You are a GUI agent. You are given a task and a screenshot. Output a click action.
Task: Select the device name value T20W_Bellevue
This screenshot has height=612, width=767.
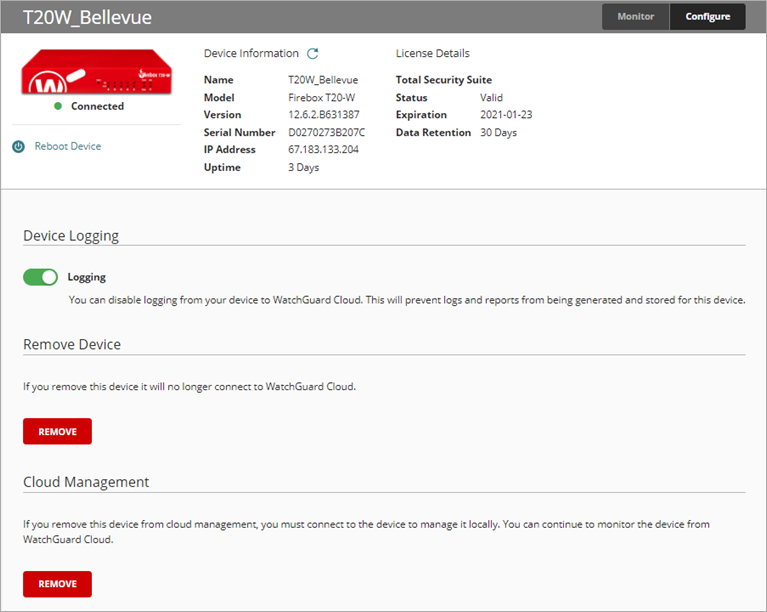[323, 80]
